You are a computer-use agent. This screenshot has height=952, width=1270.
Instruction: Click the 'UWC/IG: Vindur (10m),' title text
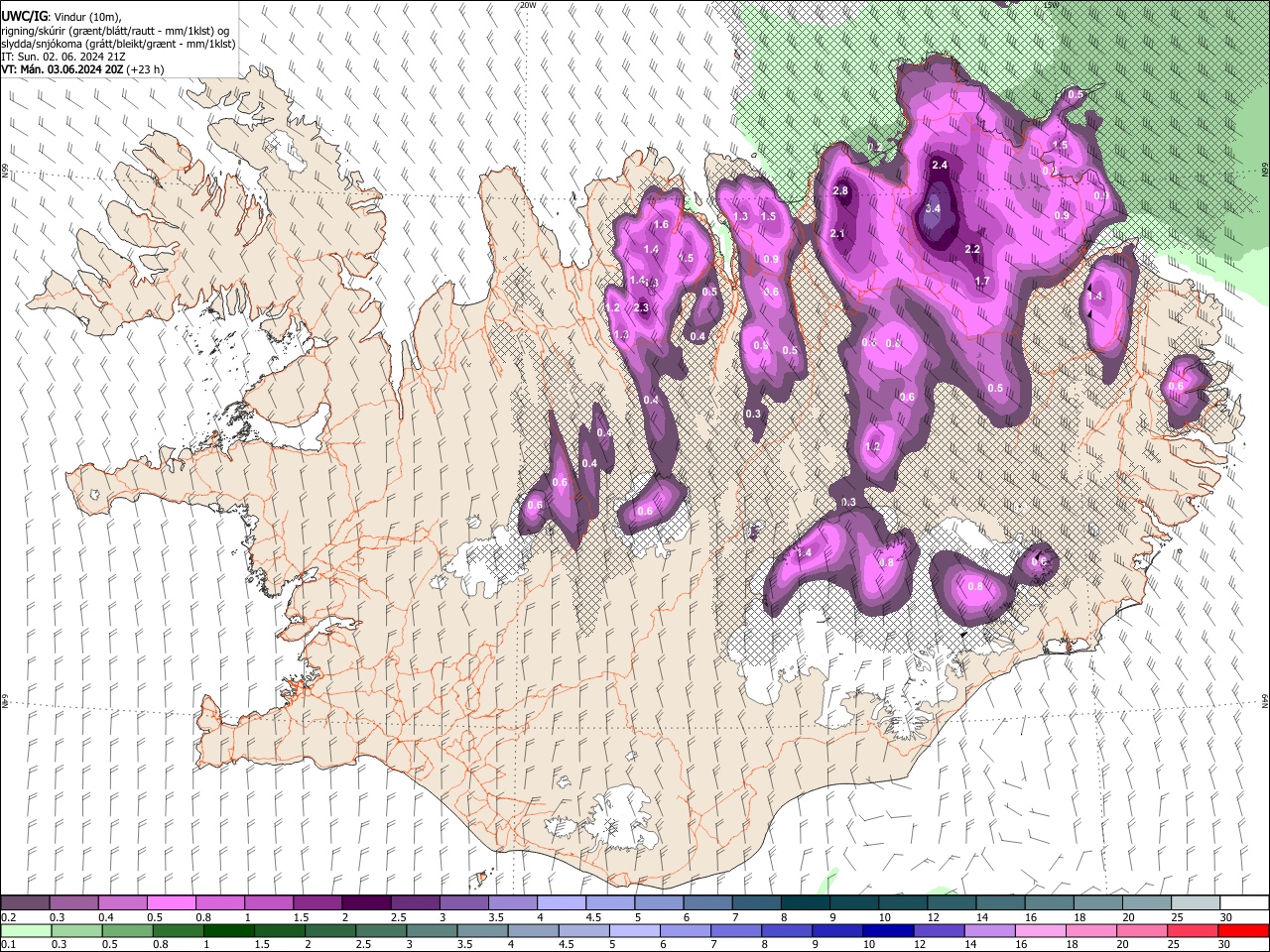62,17
